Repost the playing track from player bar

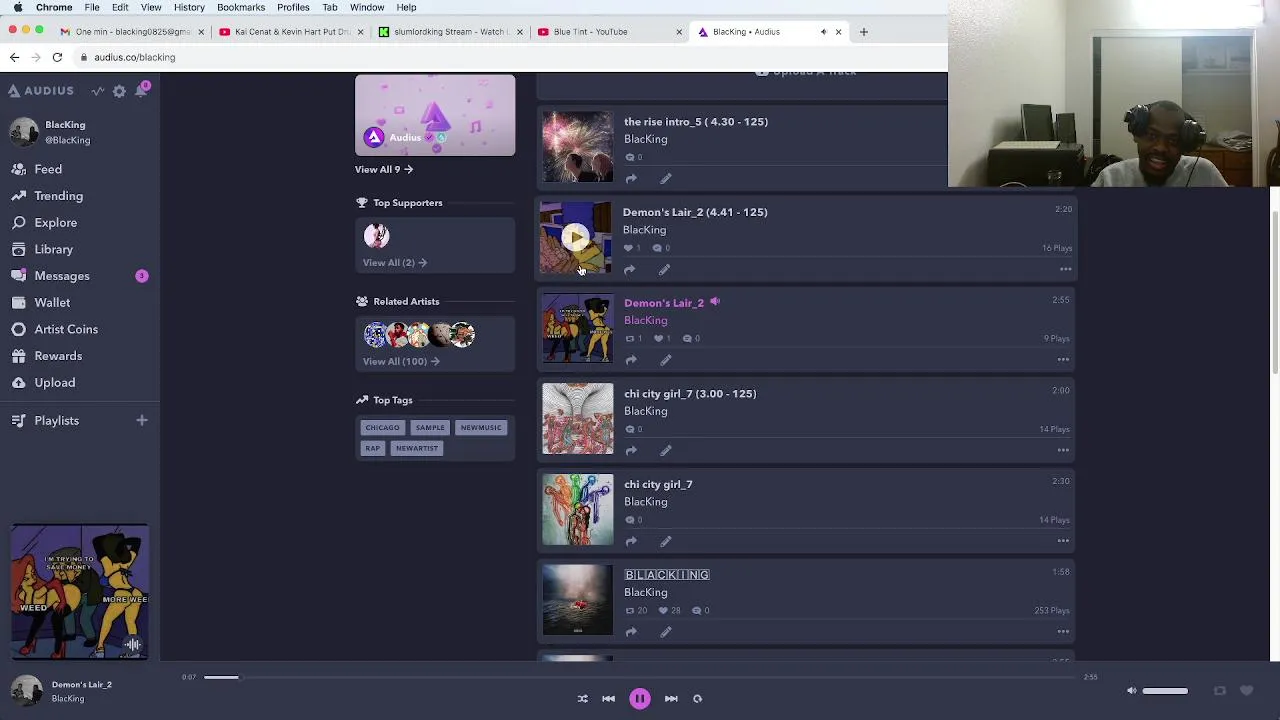[1219, 691]
